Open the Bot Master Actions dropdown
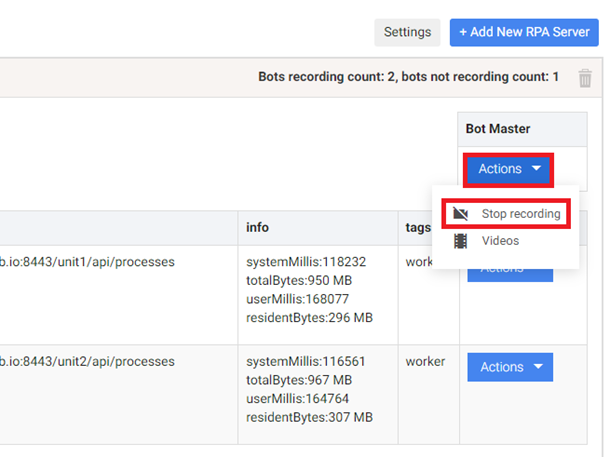The width and height of the screenshot is (610, 457). 508,169
